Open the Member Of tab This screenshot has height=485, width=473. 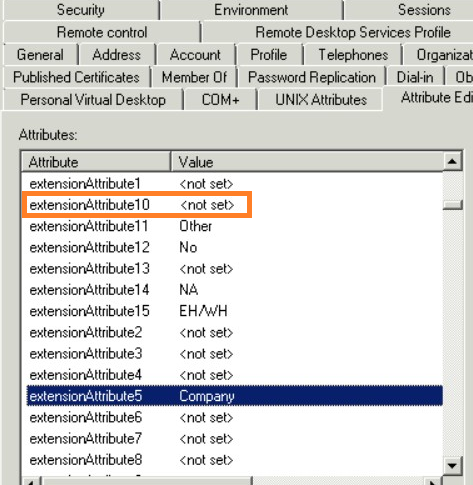pos(194,77)
